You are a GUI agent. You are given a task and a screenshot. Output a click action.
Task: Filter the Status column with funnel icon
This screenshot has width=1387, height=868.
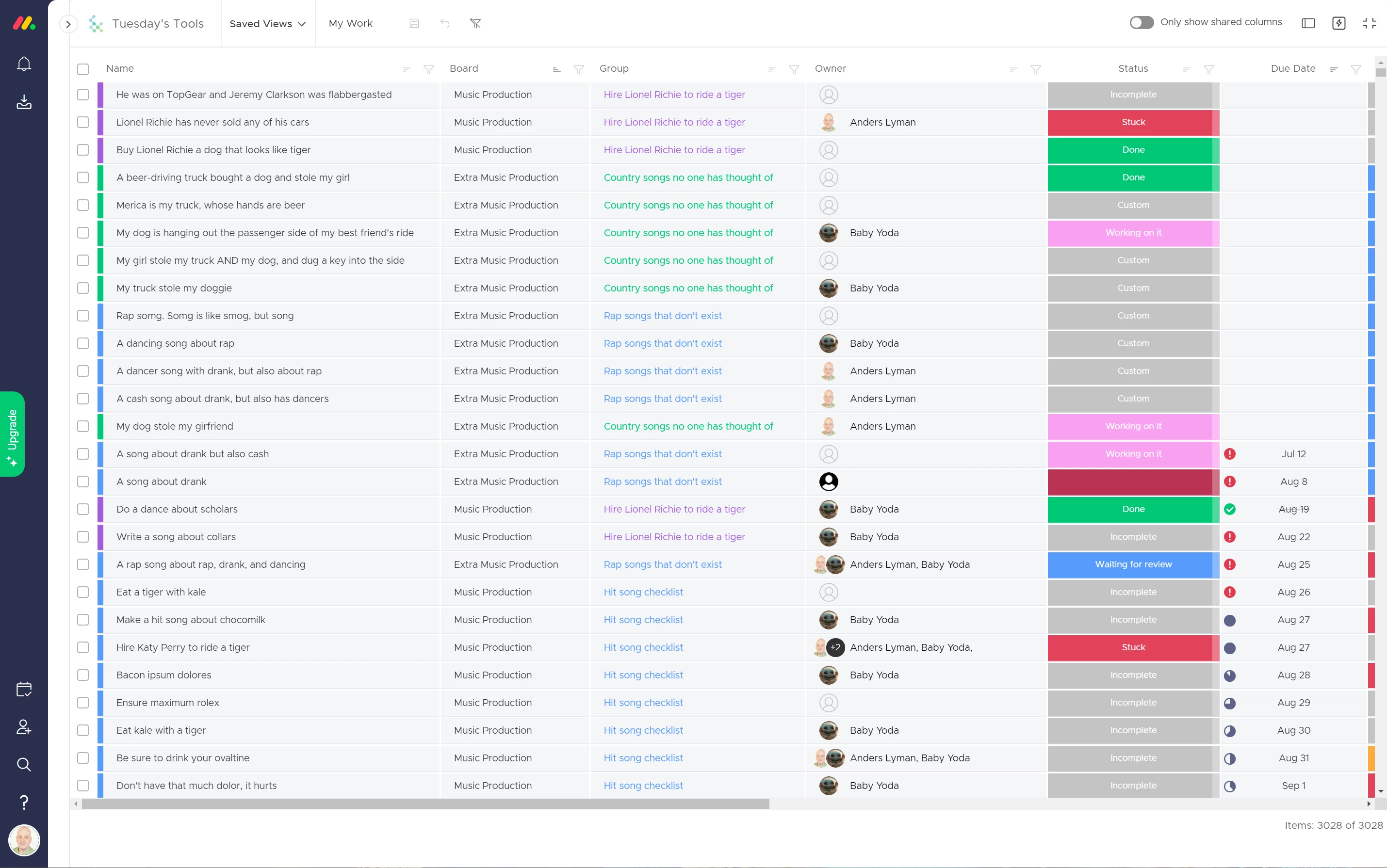tap(1209, 69)
